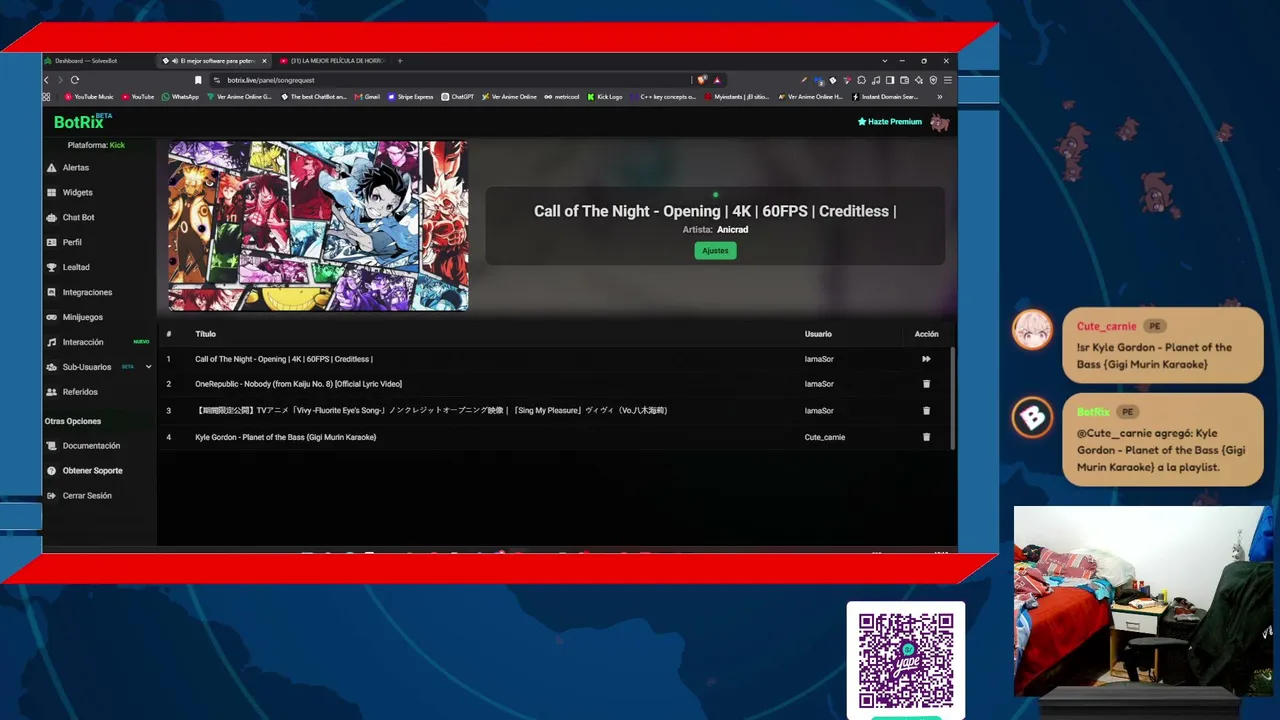
Task: Open the user avatar in BotRix header
Action: 939,123
